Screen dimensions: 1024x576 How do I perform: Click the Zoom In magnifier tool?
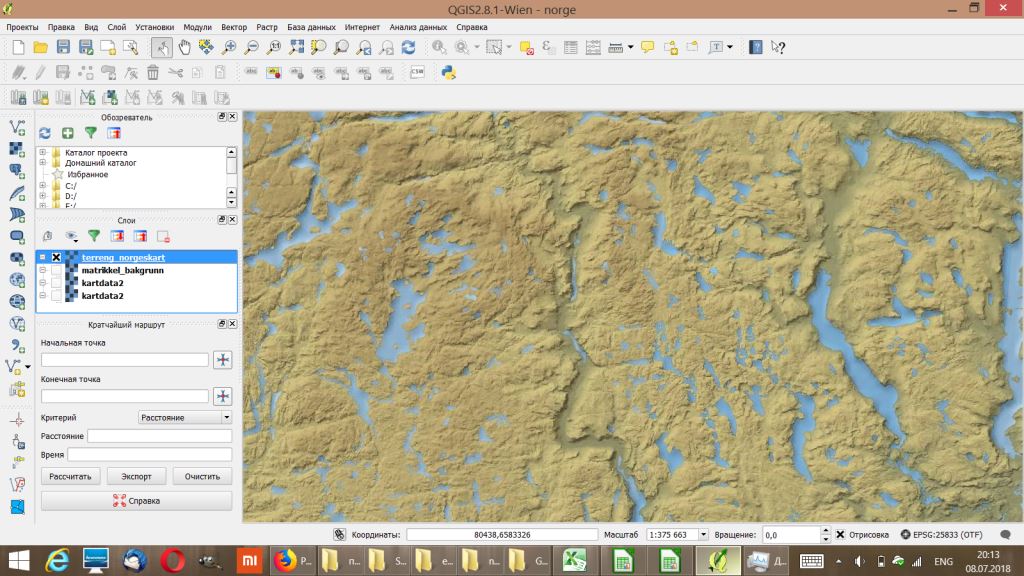[230, 47]
